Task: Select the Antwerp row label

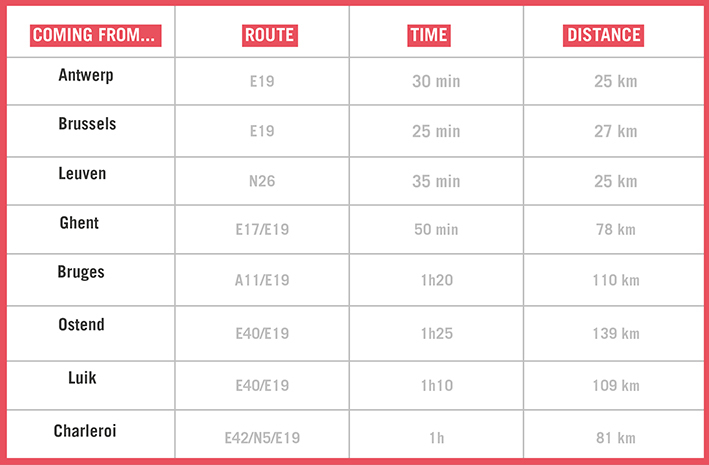Action: pos(85,75)
